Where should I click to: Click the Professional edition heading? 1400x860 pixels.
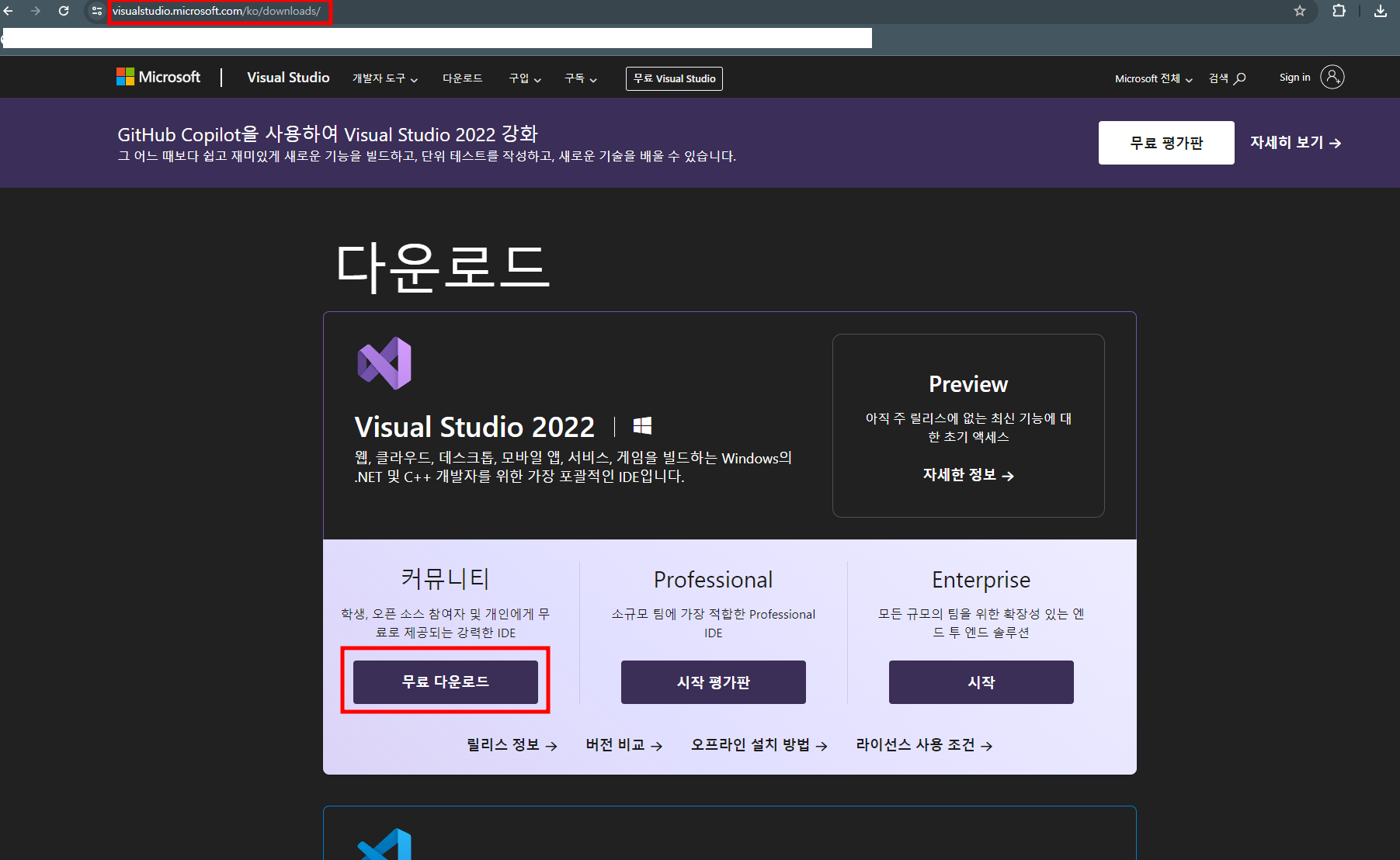(x=714, y=580)
